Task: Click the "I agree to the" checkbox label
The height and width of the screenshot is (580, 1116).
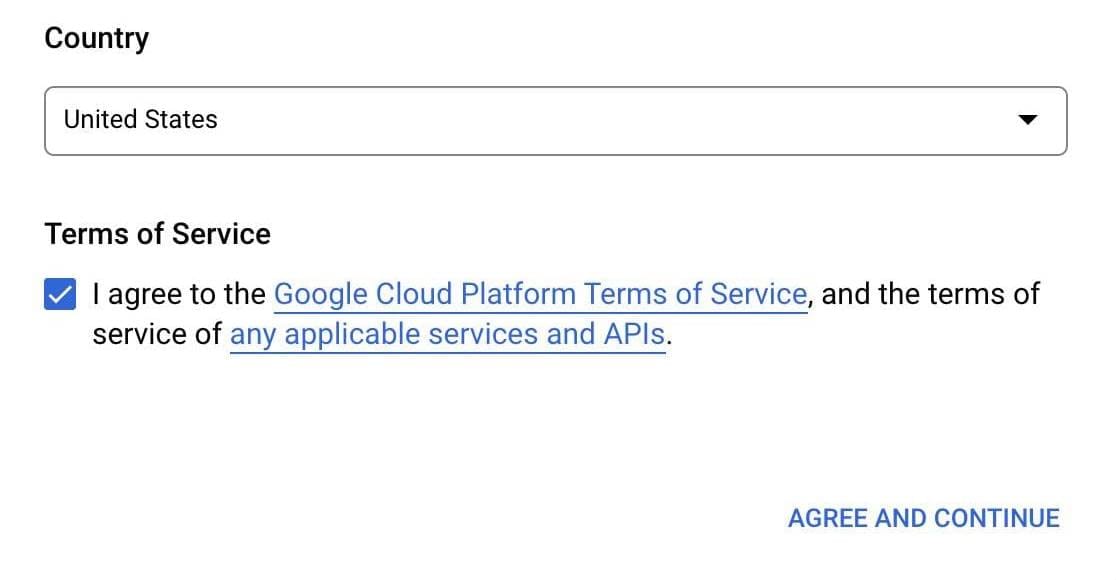Action: [x=180, y=295]
